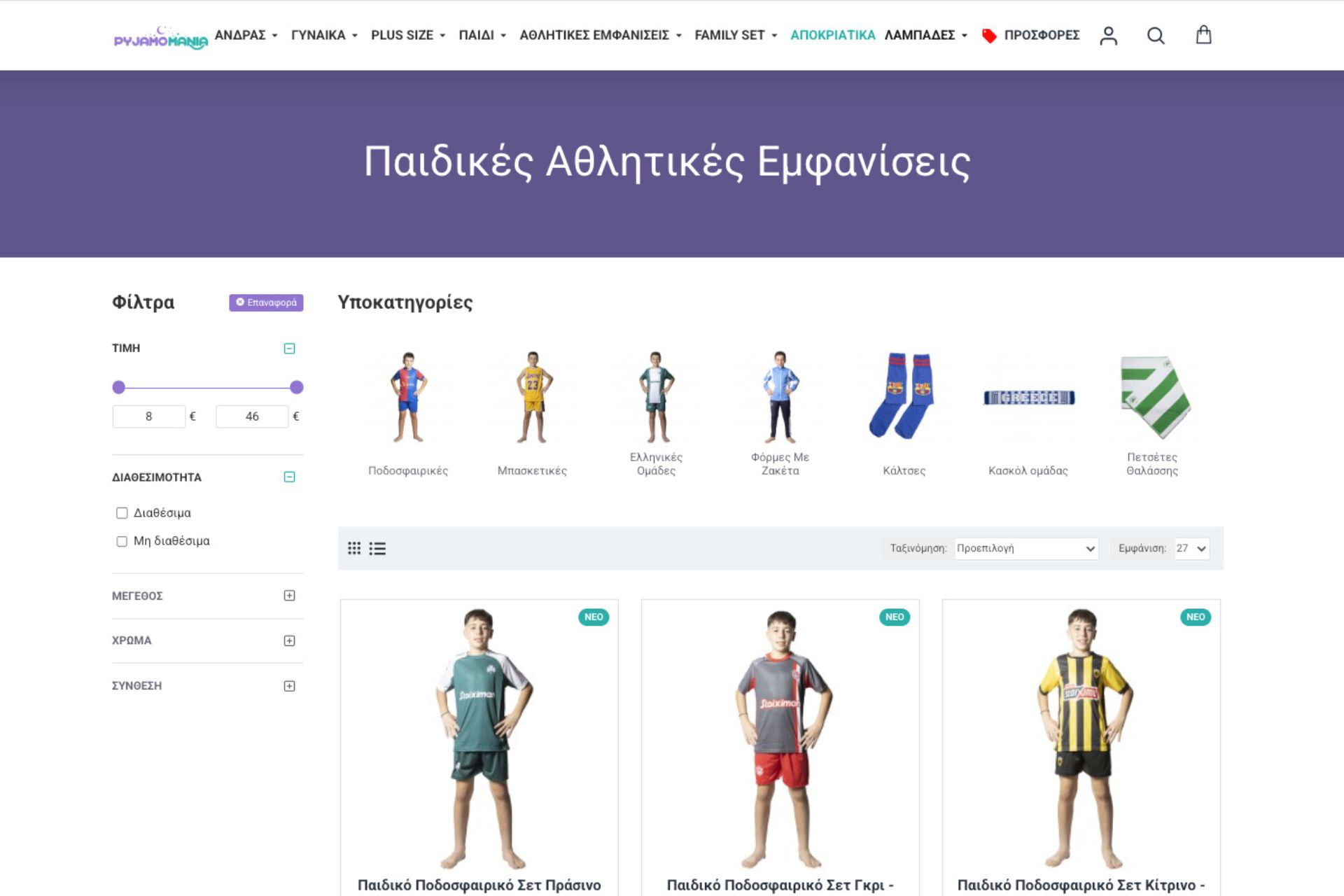This screenshot has height=896, width=1344.
Task: Open the Ταξινόμηση sort dropdown
Action: point(1025,548)
